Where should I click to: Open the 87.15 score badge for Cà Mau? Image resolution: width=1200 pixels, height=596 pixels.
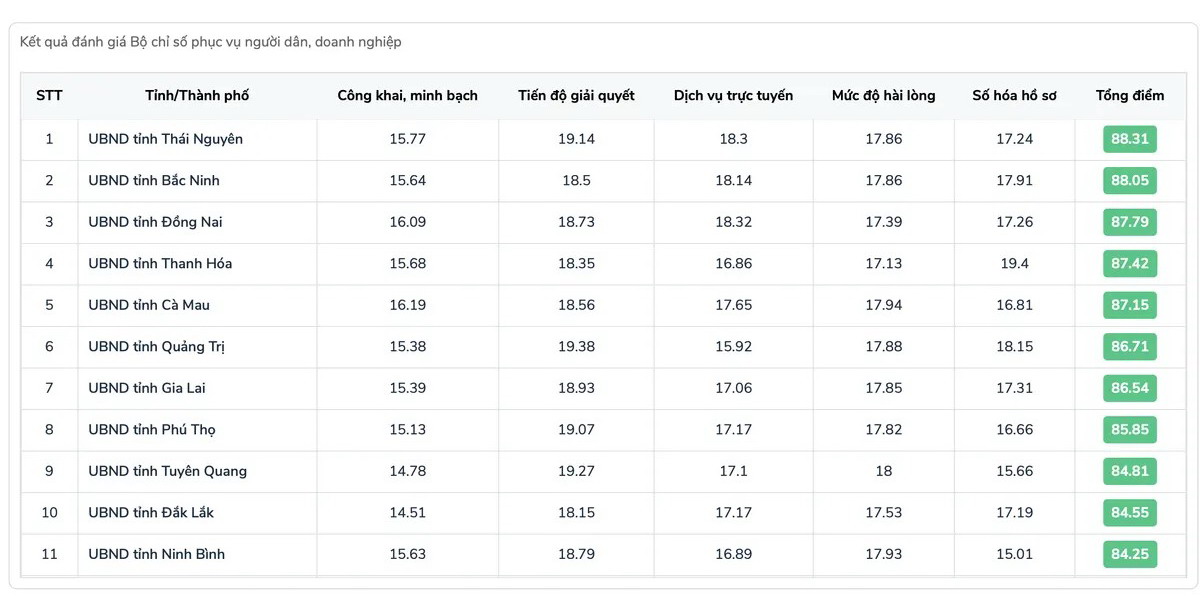[x=1130, y=305]
